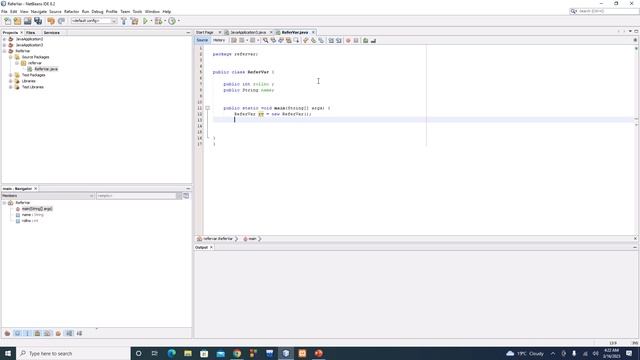Click the main breadcrumb under editor

[x=252, y=239]
